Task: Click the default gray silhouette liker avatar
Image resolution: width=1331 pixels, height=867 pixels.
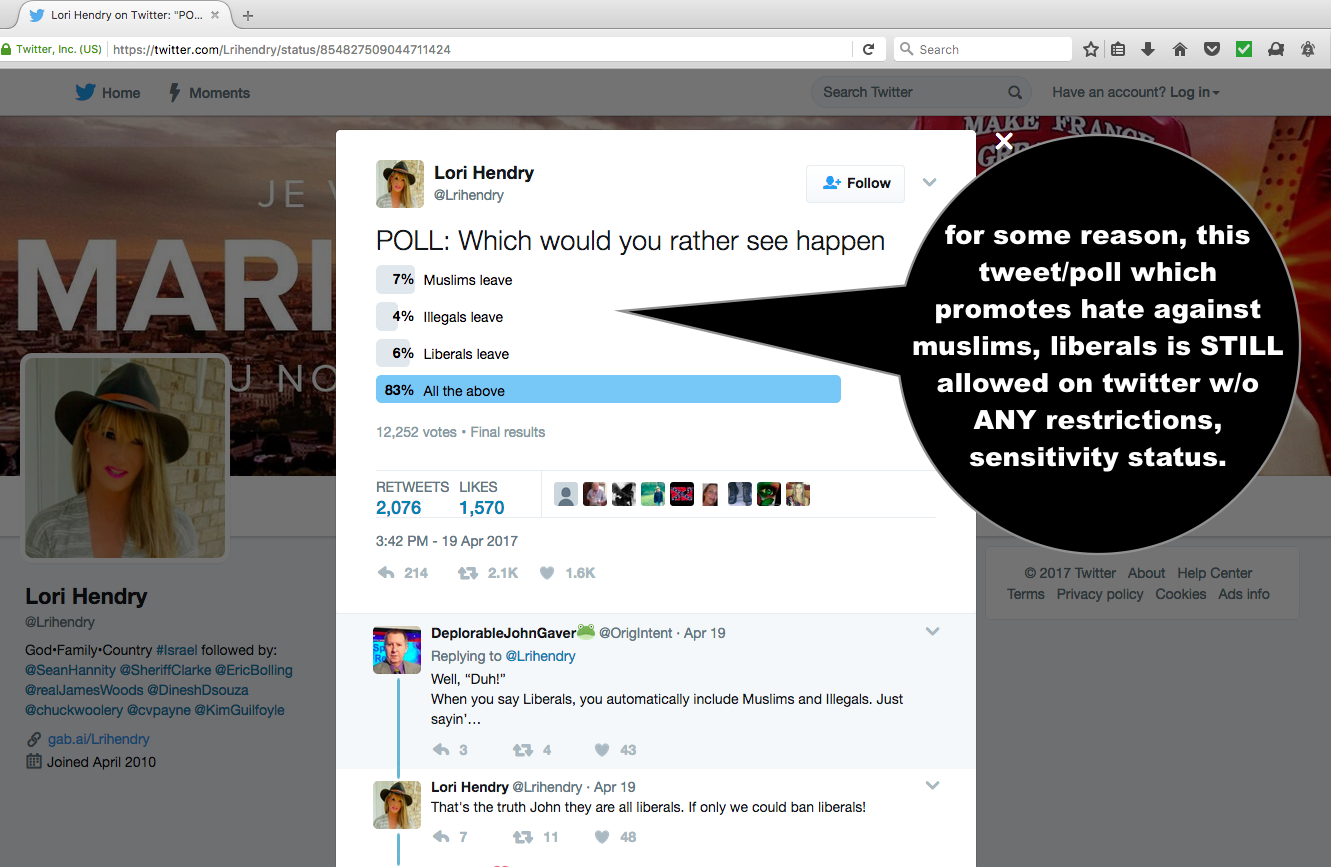Action: (566, 494)
